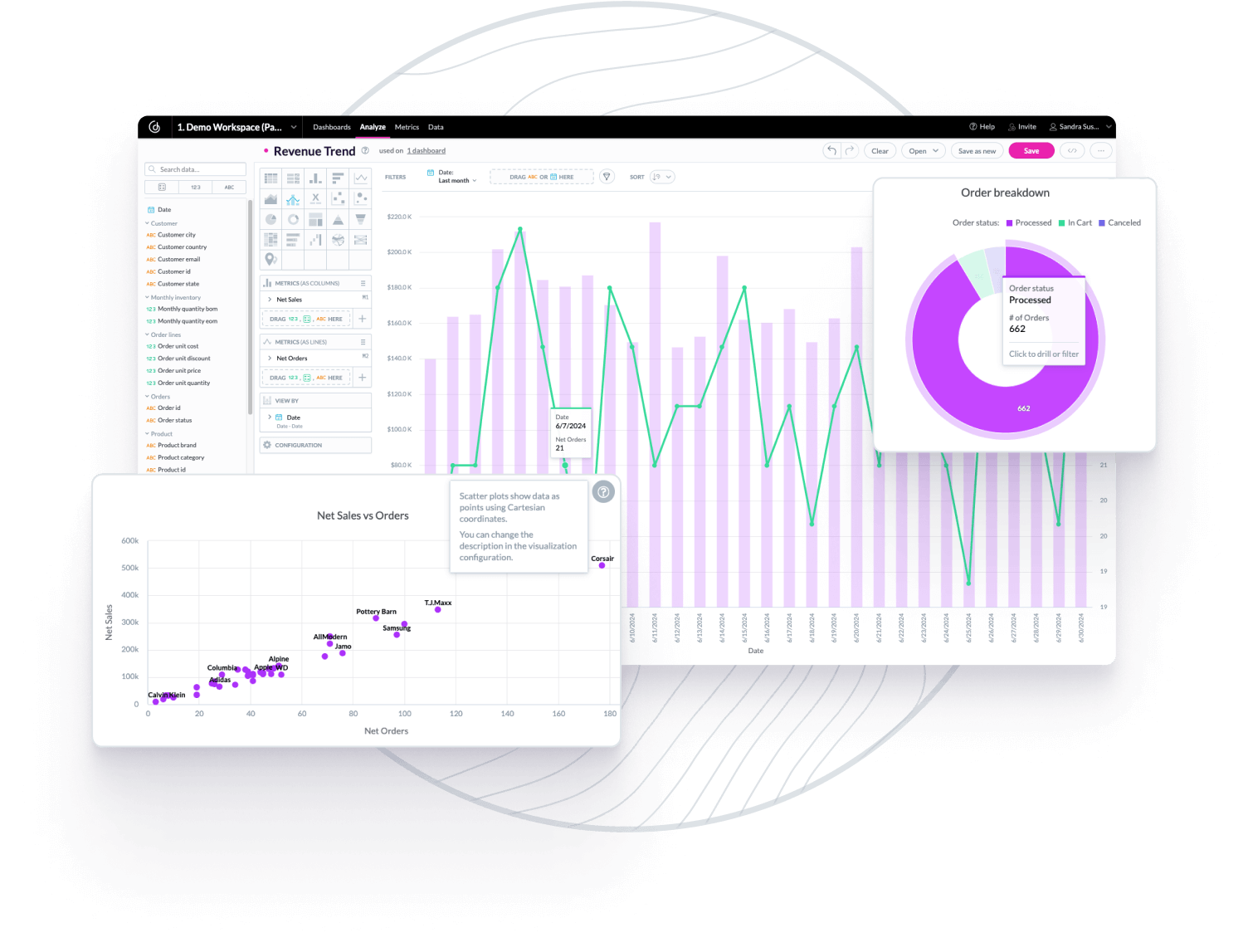The height and width of the screenshot is (952, 1248).
Task: Toggle Canceled series in legend
Action: 1119,222
